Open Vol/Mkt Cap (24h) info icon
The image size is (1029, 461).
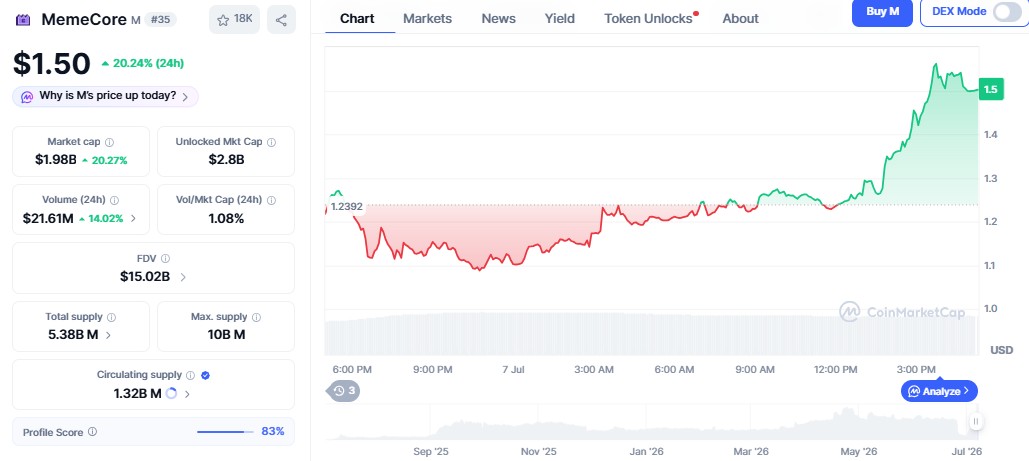pyautogui.click(x=271, y=200)
